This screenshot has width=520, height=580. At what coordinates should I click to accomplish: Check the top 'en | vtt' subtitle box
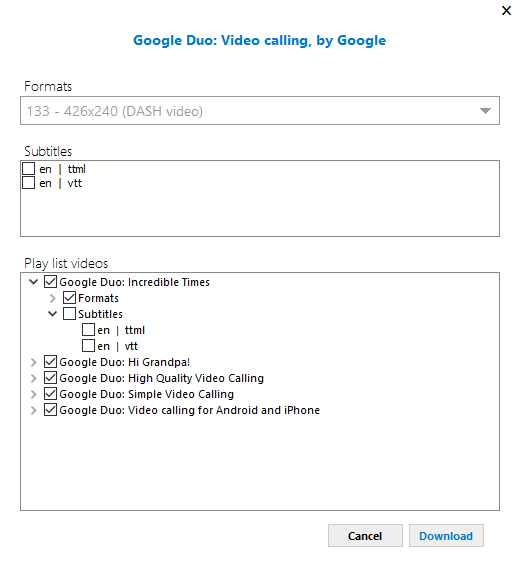pos(28,183)
